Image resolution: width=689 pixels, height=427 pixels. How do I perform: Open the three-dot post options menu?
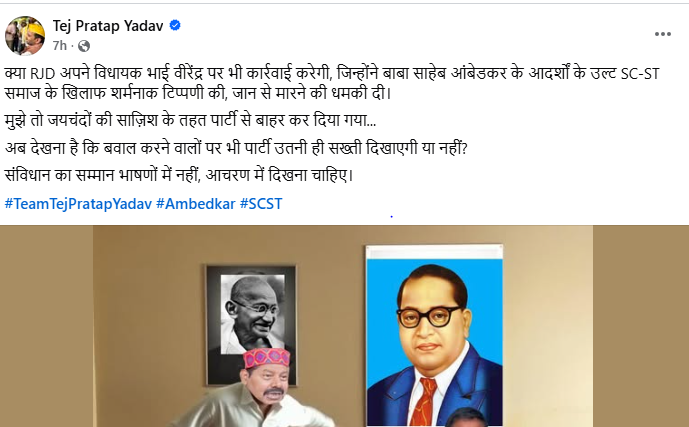[662, 34]
